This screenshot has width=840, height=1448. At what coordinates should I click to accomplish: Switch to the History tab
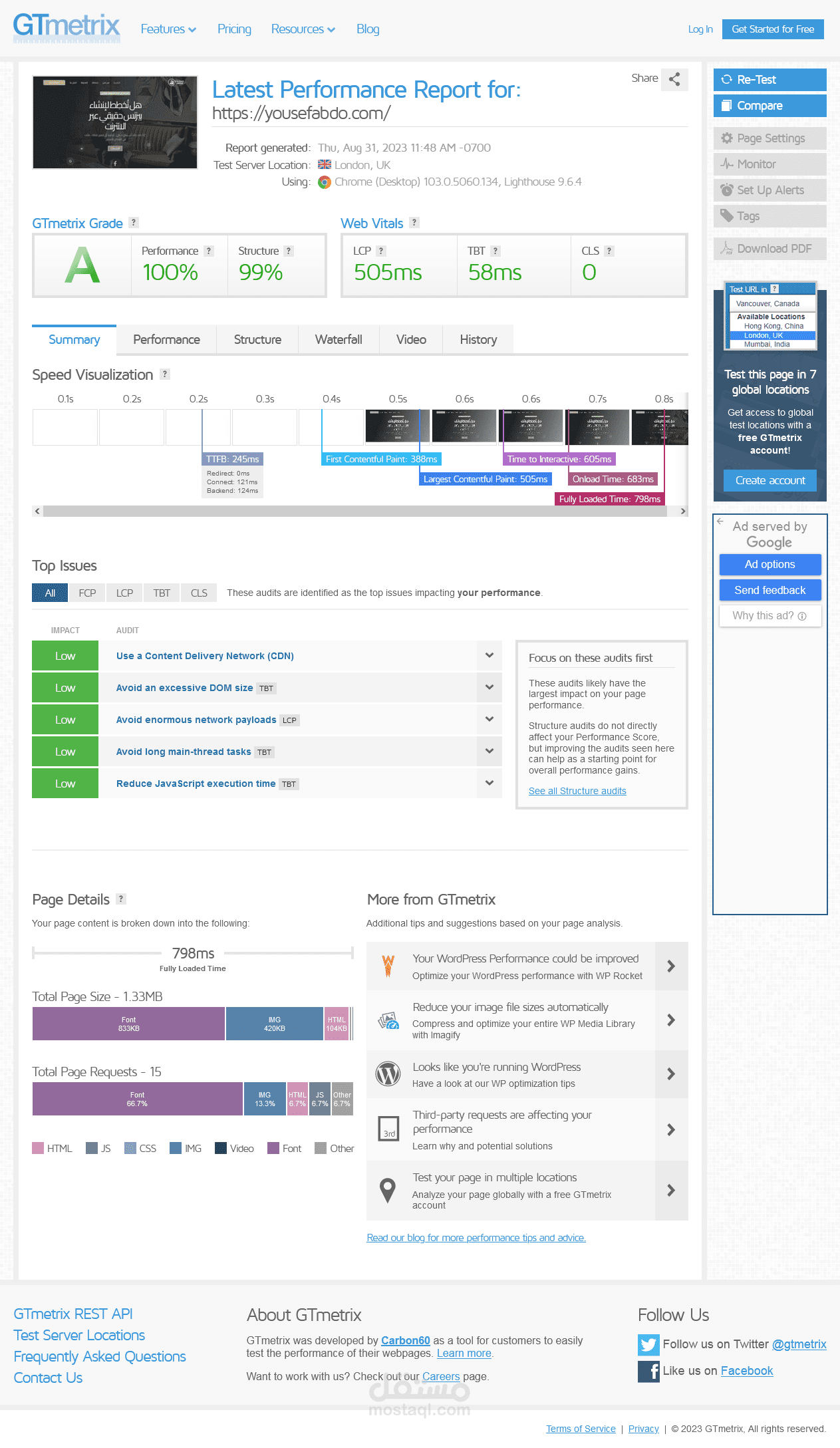[x=478, y=339]
